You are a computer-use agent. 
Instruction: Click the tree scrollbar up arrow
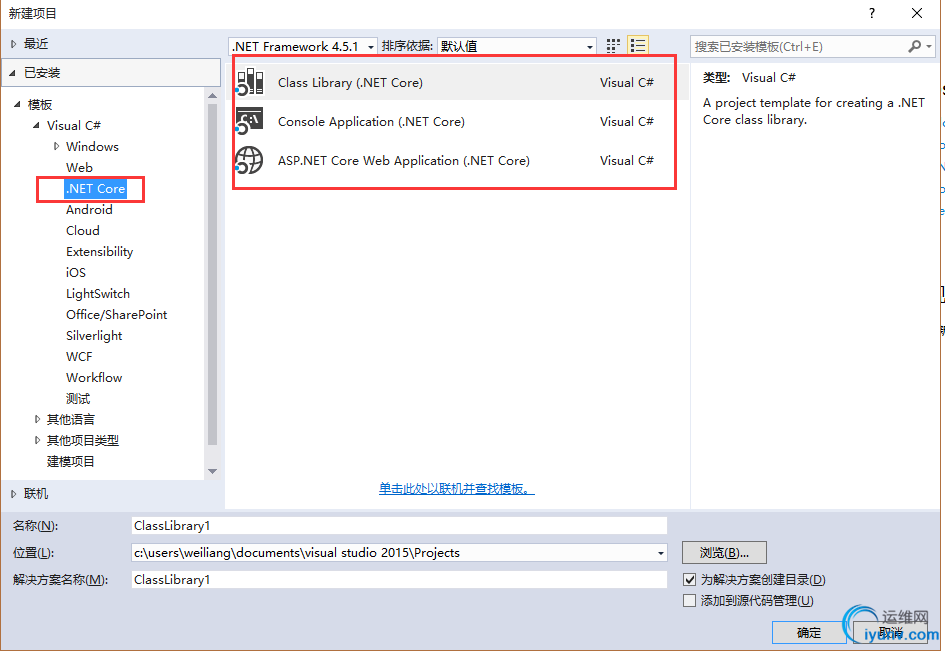coord(212,95)
